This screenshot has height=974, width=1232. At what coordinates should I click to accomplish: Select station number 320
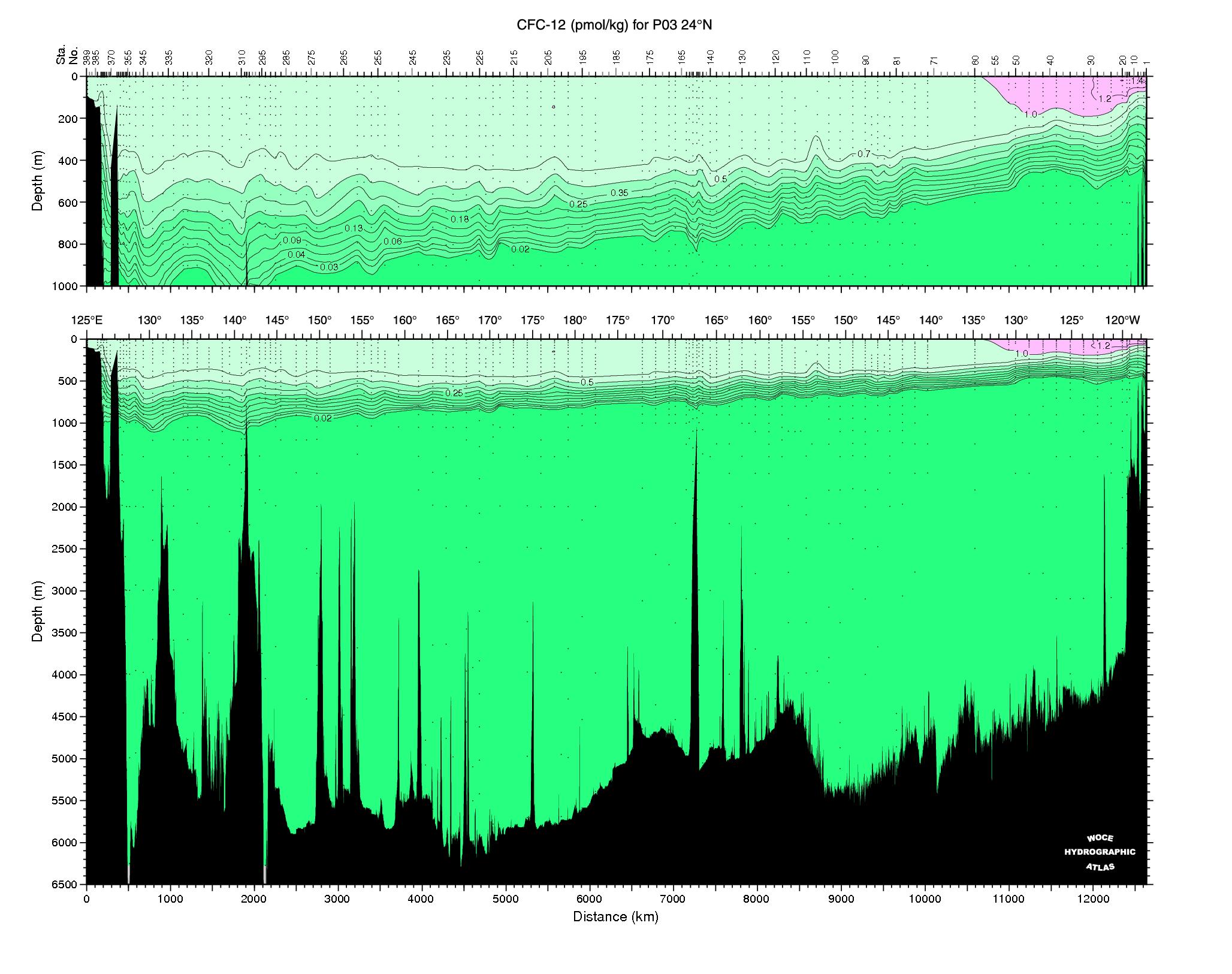pos(209,58)
